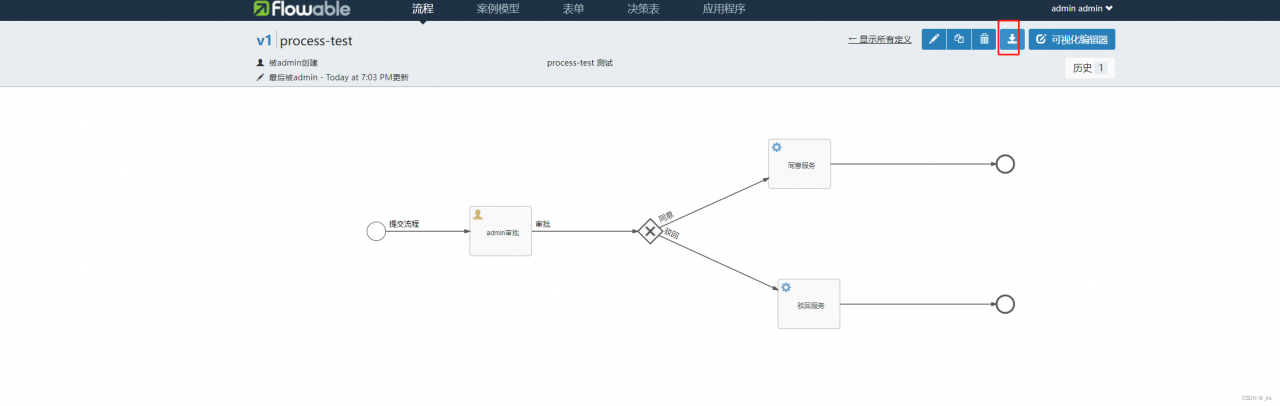Click the 显示所有定义 back link

pos(879,39)
